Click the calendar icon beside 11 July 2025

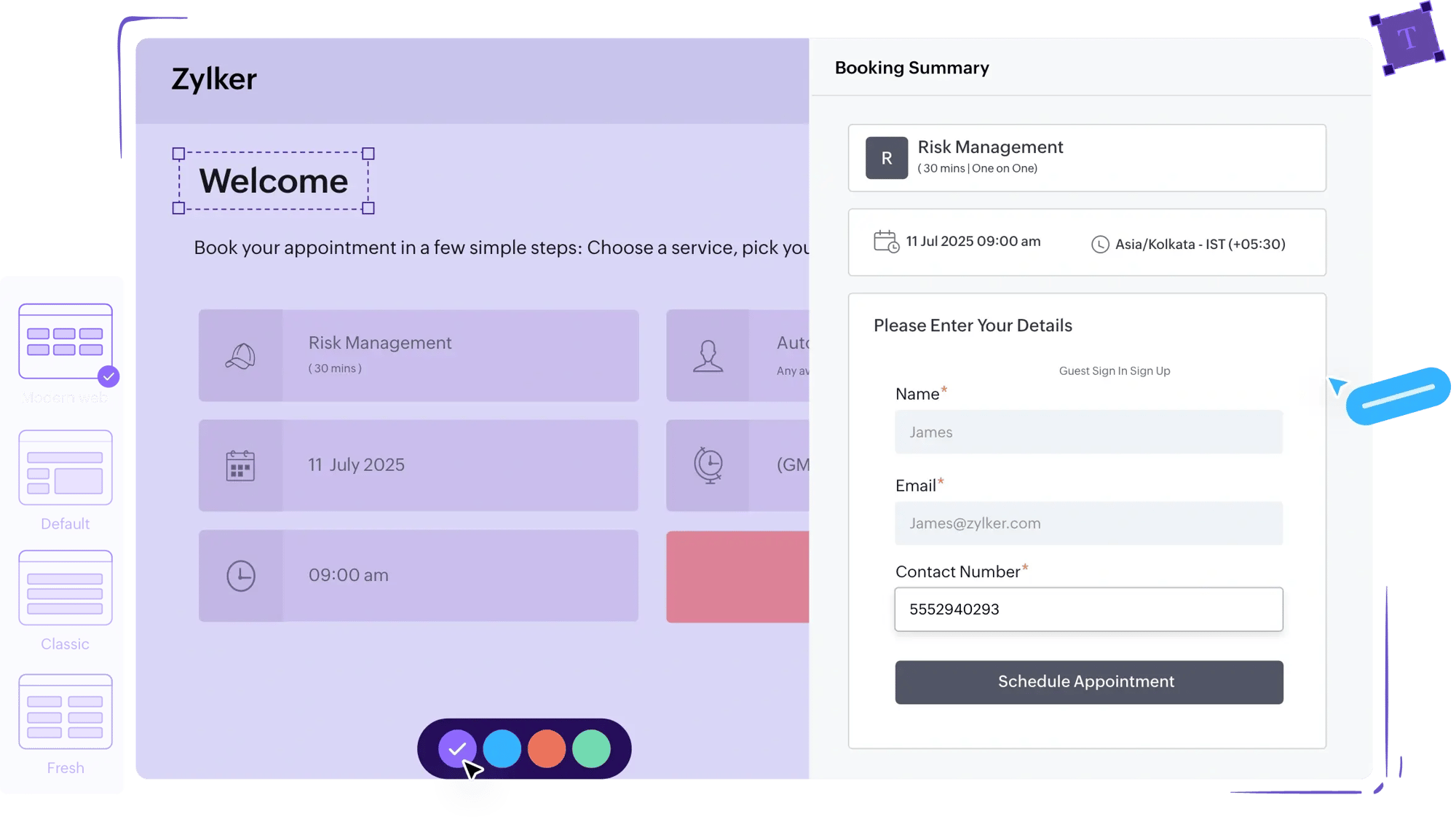click(240, 466)
